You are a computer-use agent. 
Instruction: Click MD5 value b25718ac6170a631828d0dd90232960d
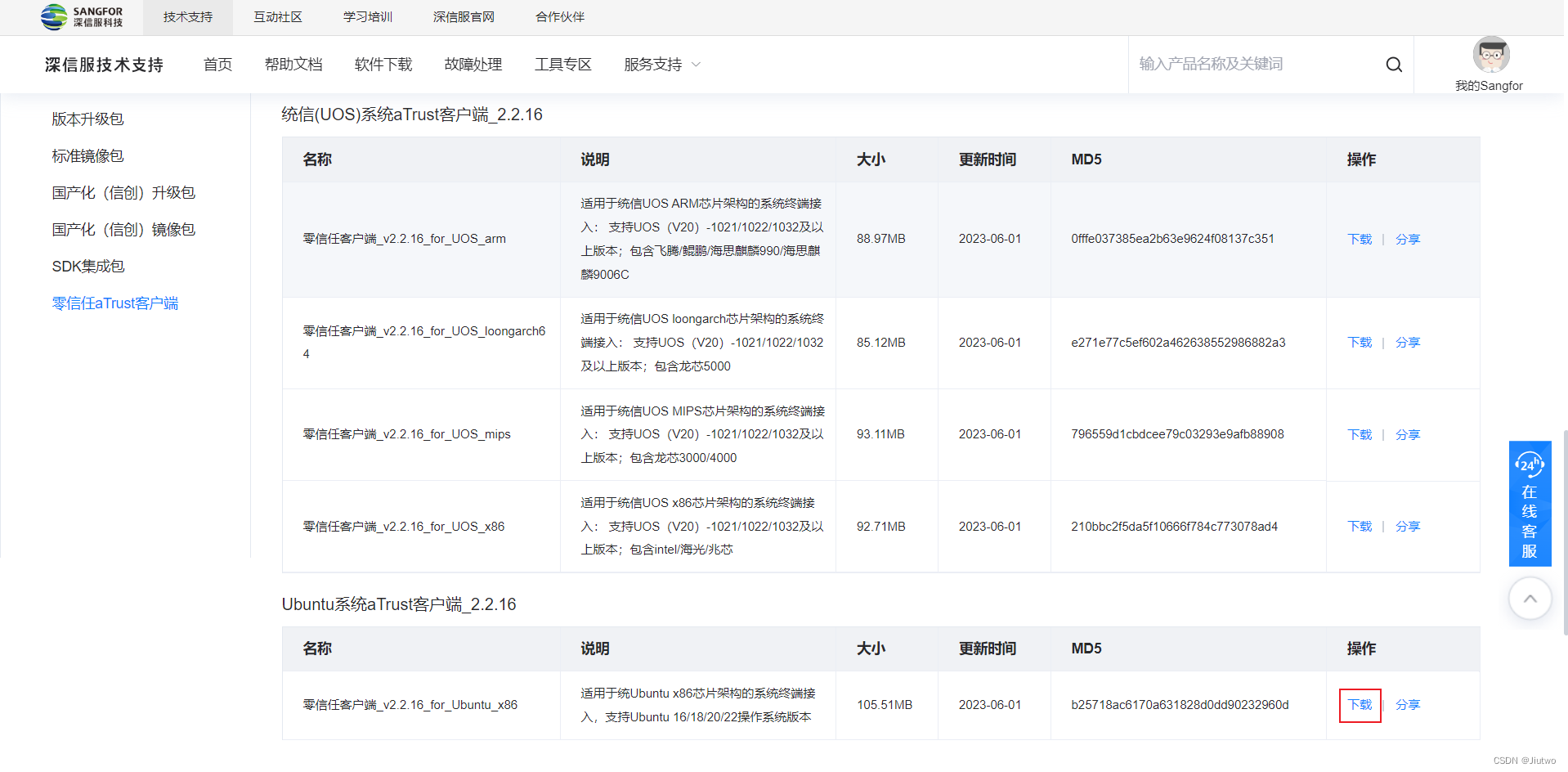coord(1180,705)
